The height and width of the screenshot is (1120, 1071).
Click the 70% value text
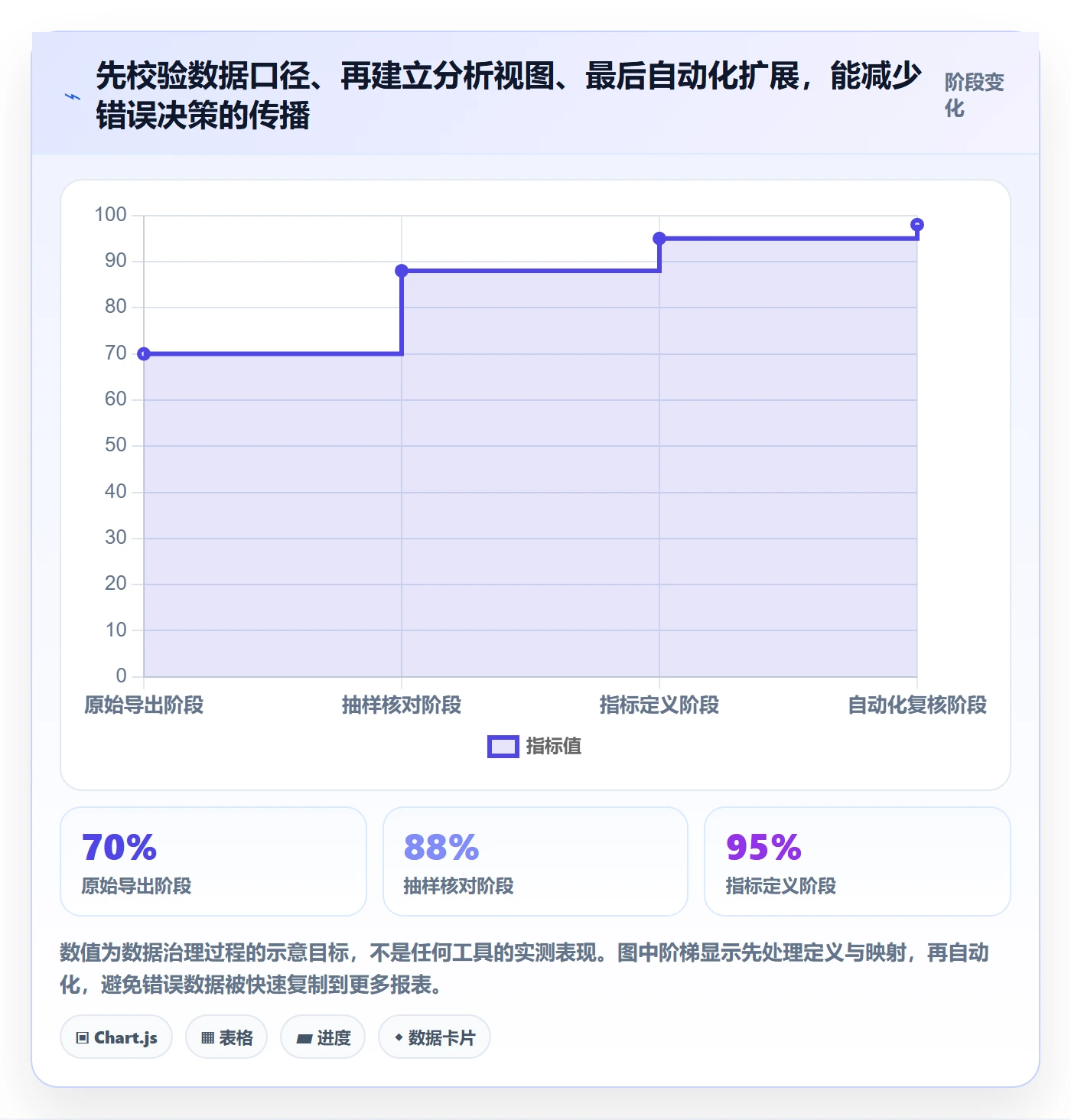pyautogui.click(x=119, y=848)
